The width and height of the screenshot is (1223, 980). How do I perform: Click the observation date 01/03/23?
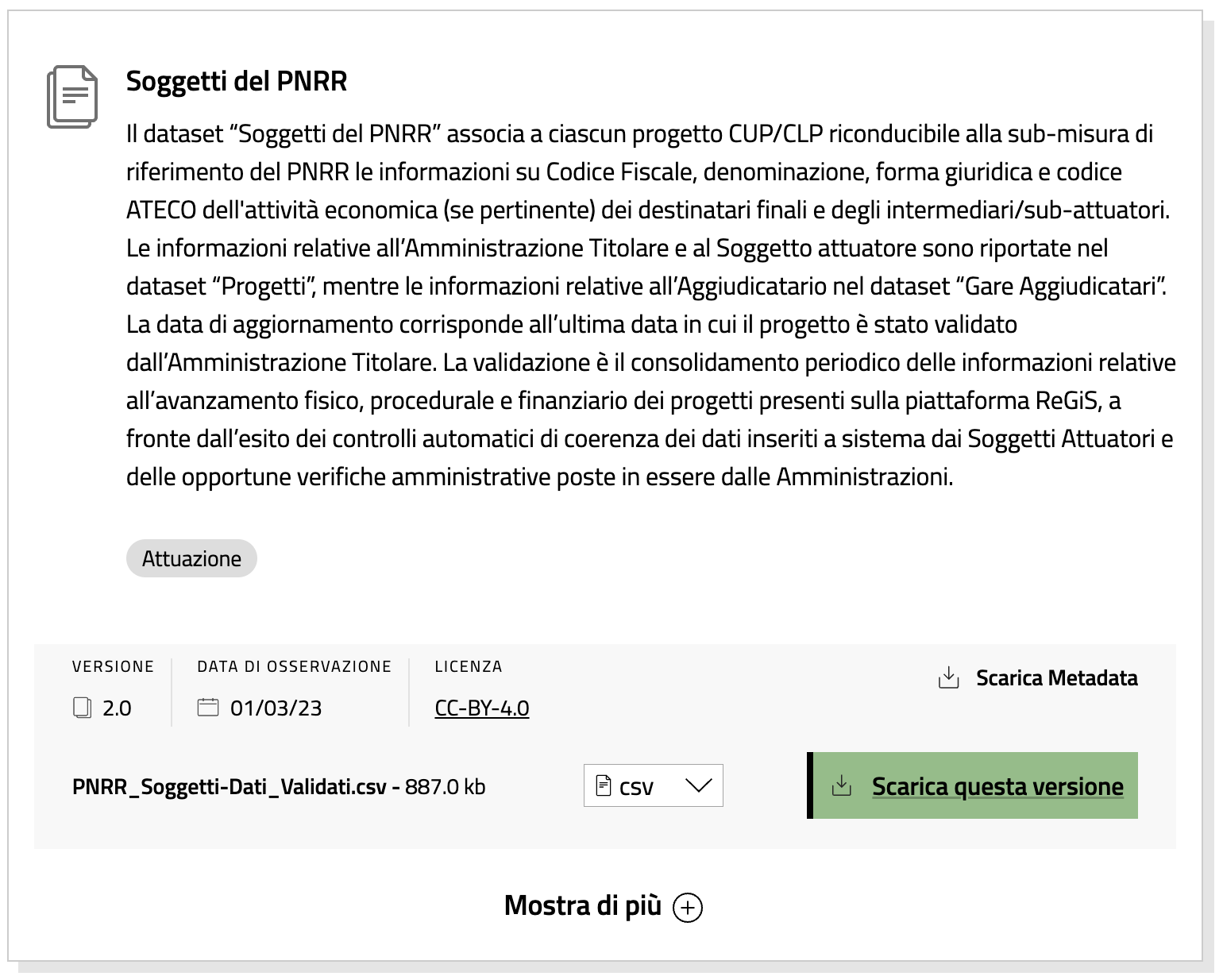(276, 708)
